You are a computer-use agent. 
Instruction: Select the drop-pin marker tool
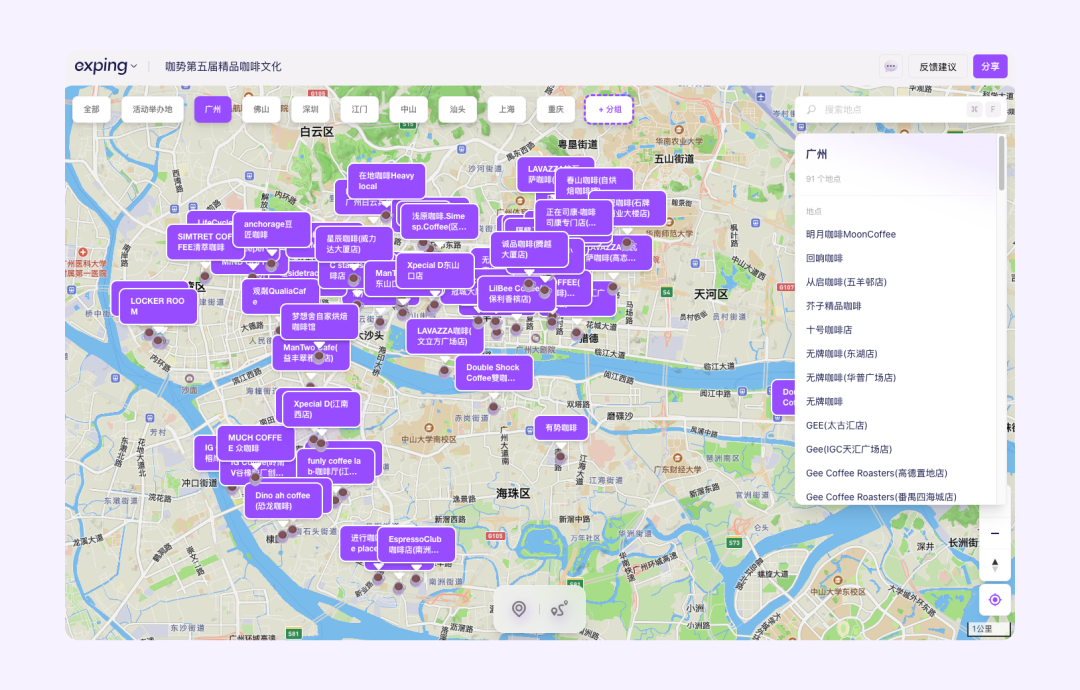tap(518, 608)
